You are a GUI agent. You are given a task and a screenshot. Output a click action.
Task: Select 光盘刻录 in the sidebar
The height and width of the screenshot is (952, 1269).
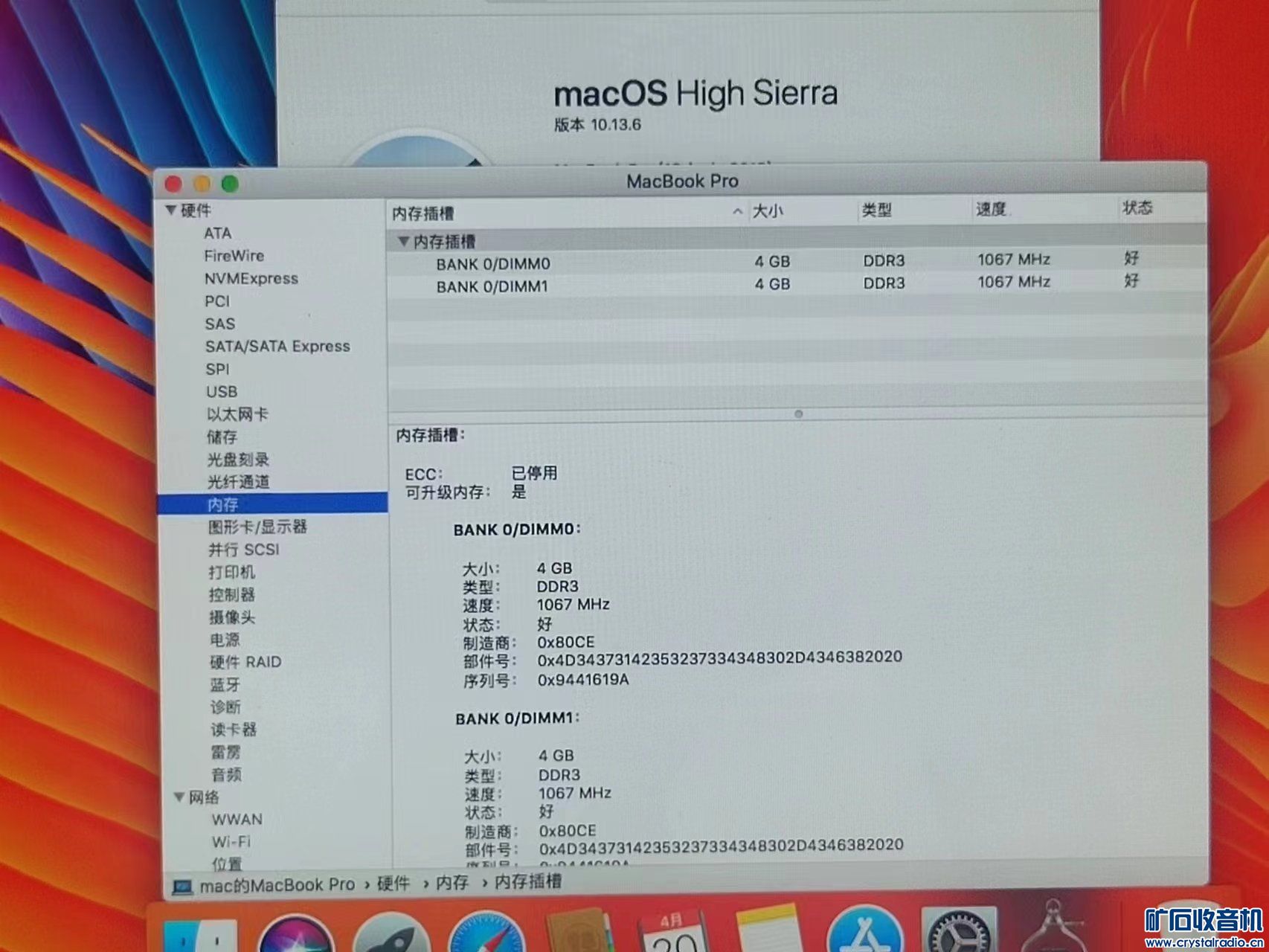point(238,460)
